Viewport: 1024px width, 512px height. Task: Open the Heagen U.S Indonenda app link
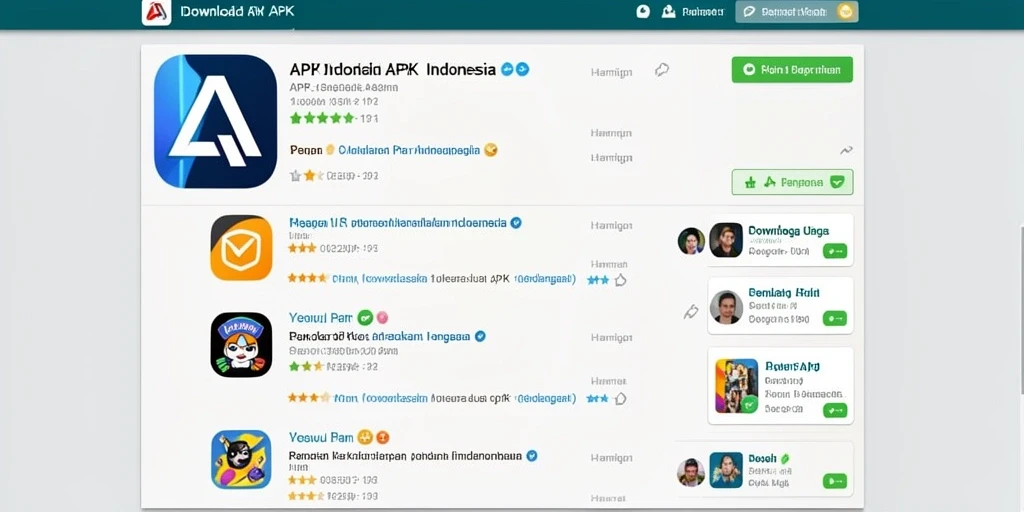[398, 223]
